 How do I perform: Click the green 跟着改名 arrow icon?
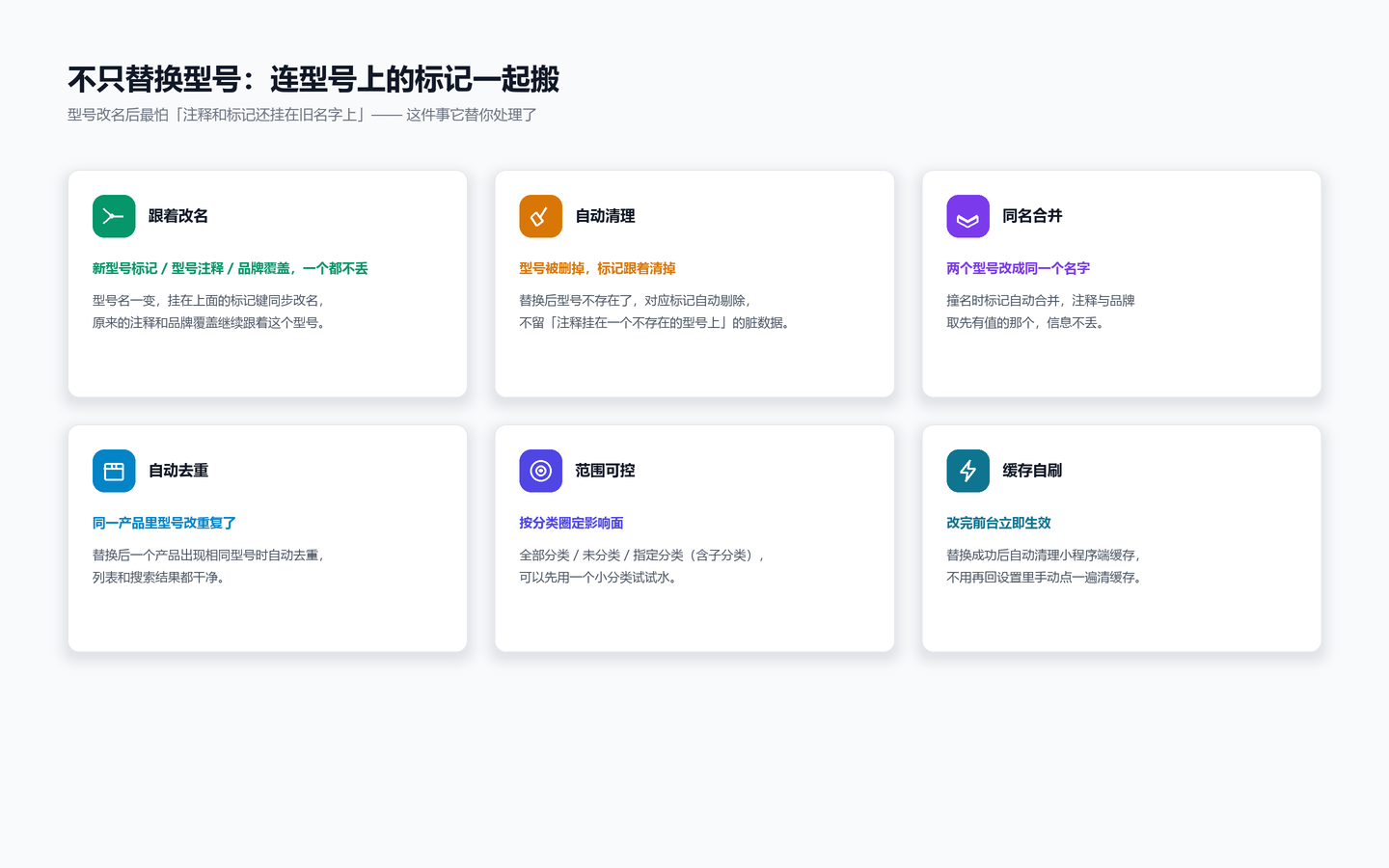coord(114,216)
